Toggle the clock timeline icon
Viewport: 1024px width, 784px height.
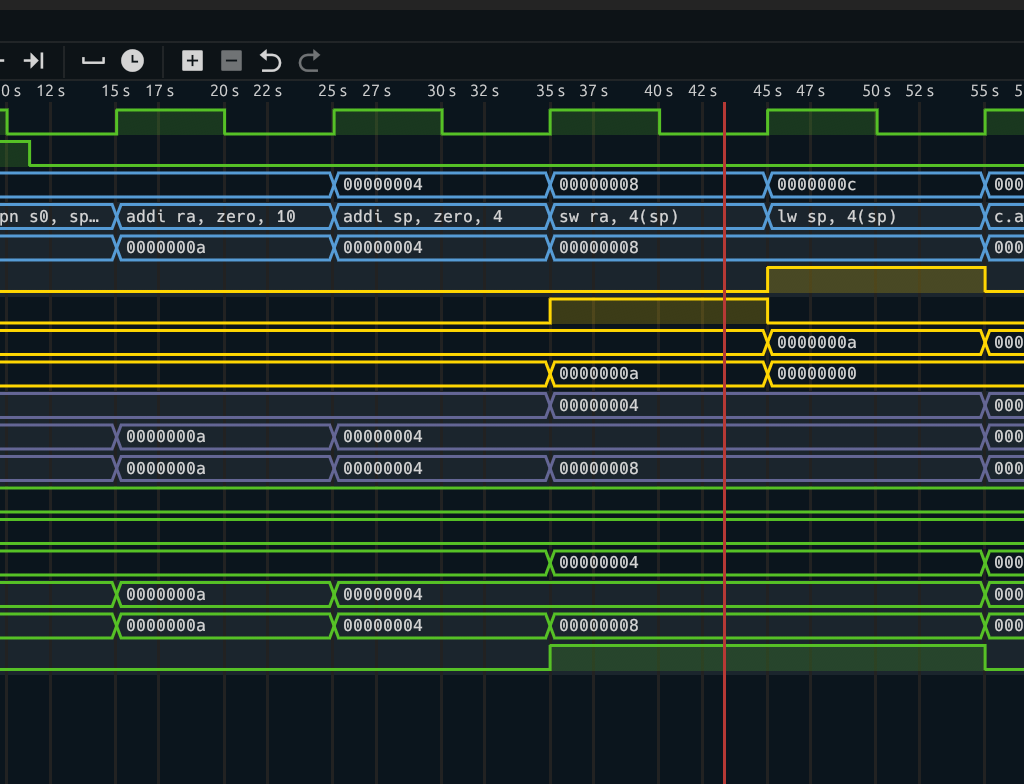click(133, 61)
